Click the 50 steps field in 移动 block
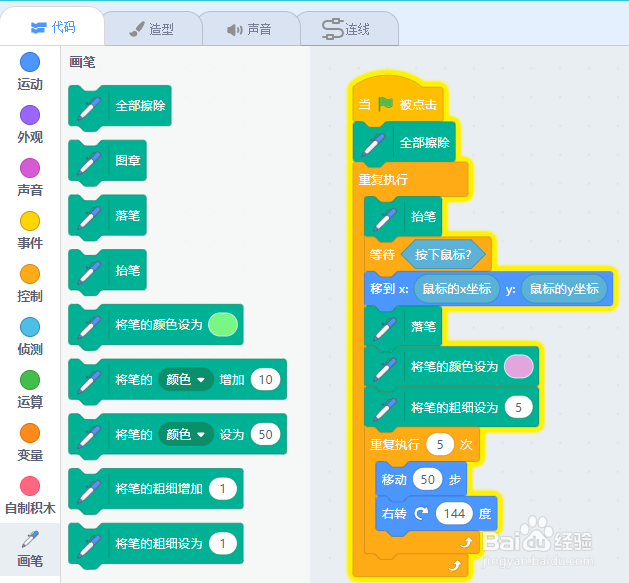The width and height of the screenshot is (629, 583). pos(428,479)
